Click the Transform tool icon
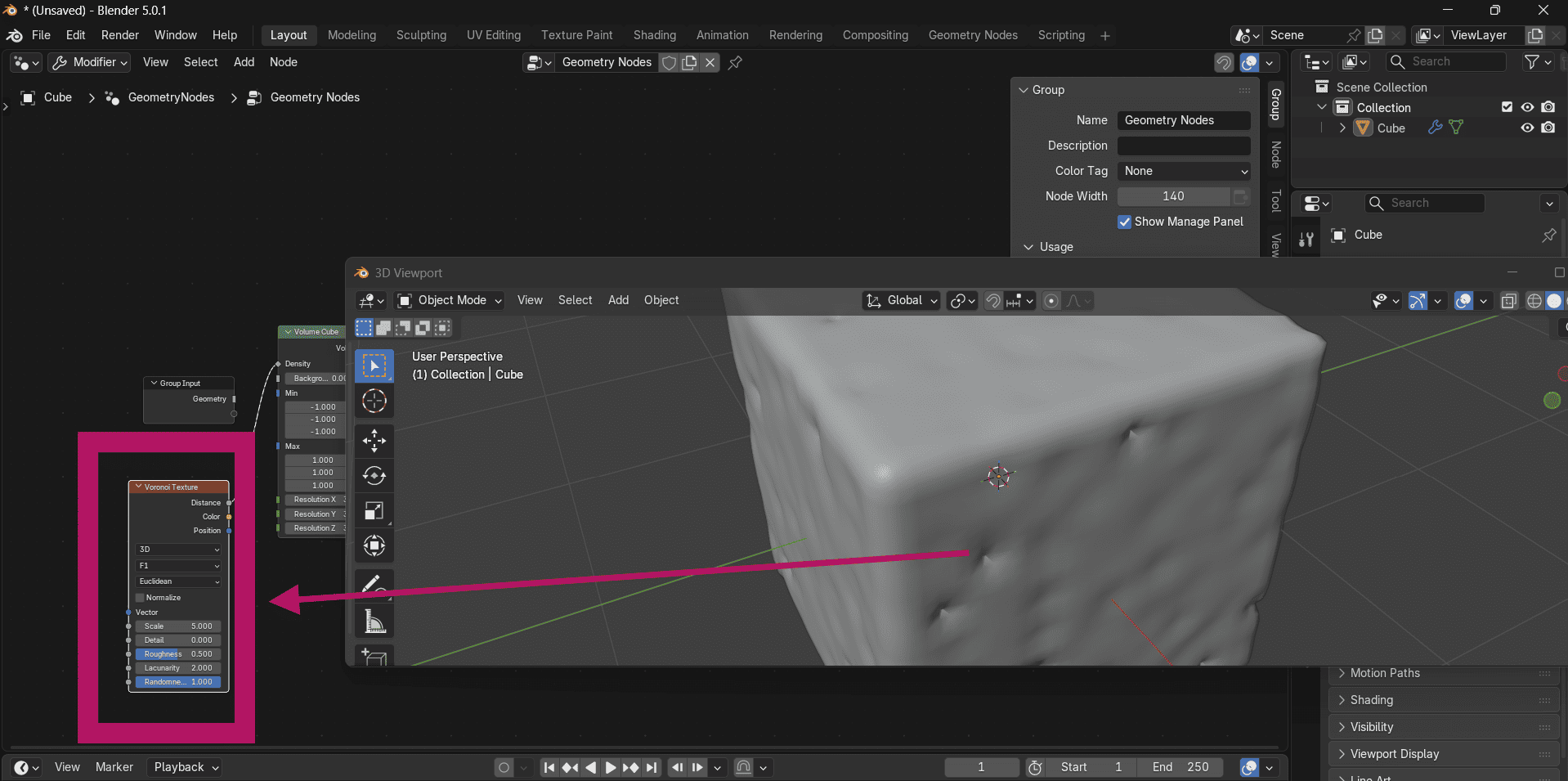The height and width of the screenshot is (781, 1568). 374,545
